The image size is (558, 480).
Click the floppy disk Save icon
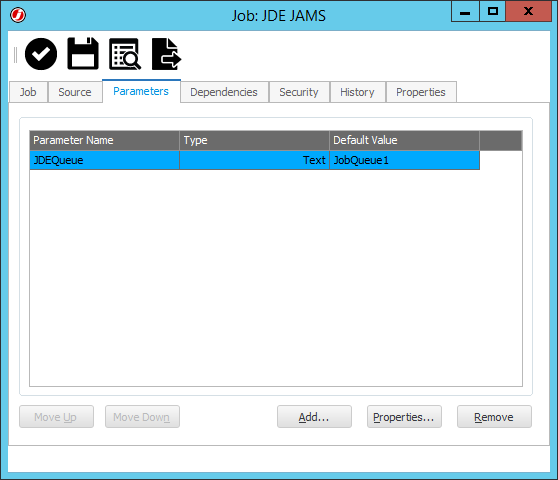[x=83, y=53]
